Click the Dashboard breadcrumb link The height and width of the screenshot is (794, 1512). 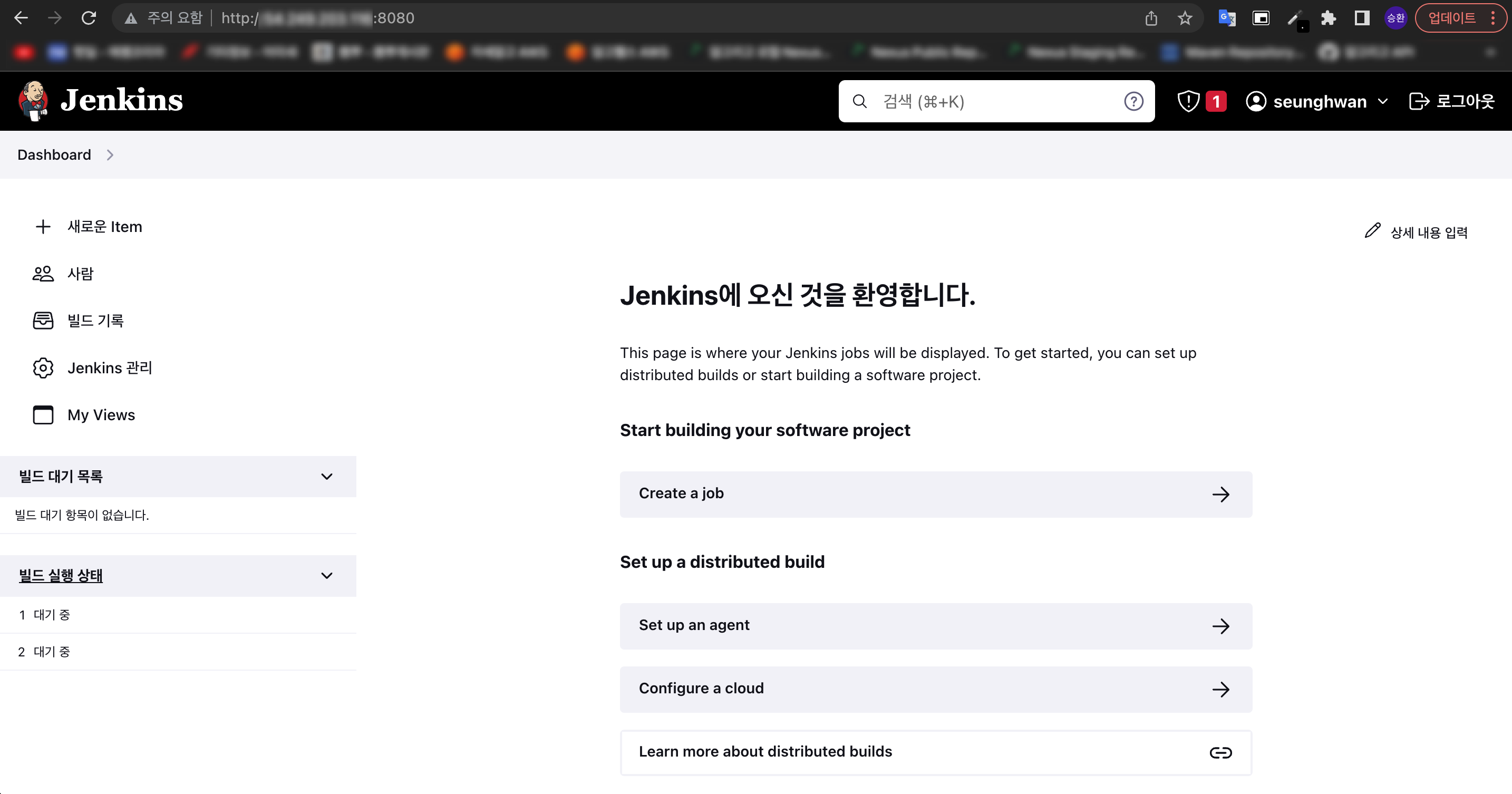(54, 155)
